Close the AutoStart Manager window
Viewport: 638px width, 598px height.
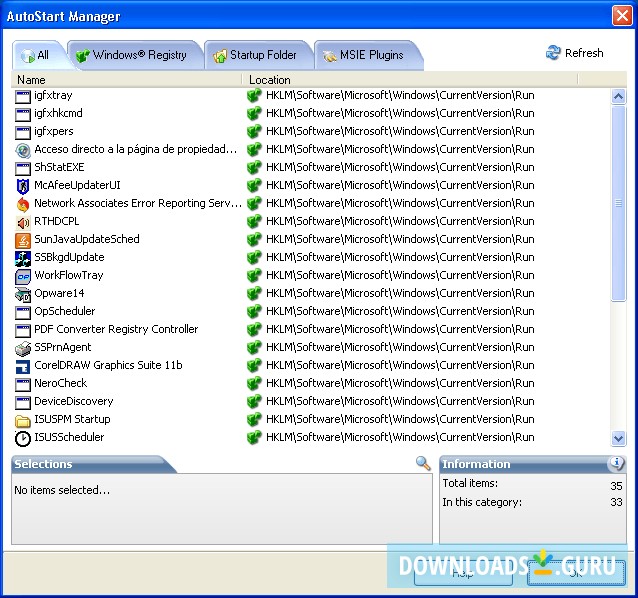tap(622, 16)
